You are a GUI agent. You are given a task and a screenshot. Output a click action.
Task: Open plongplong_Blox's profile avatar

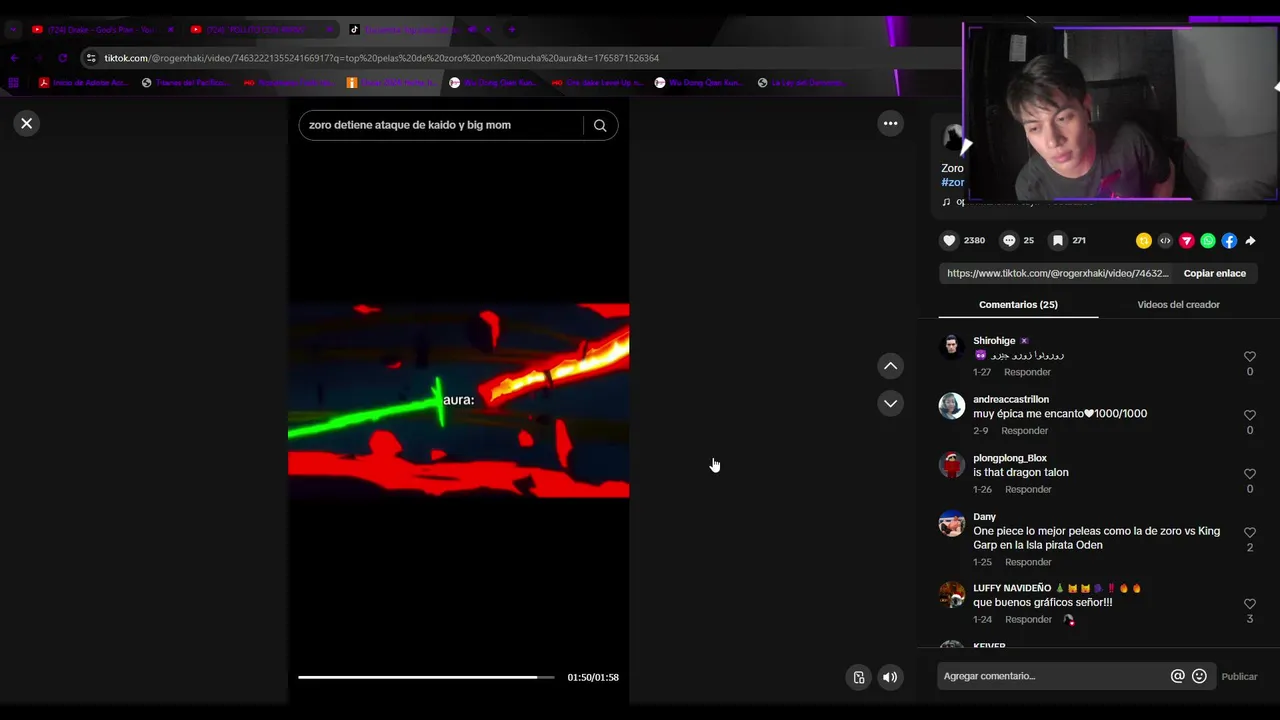point(952,465)
